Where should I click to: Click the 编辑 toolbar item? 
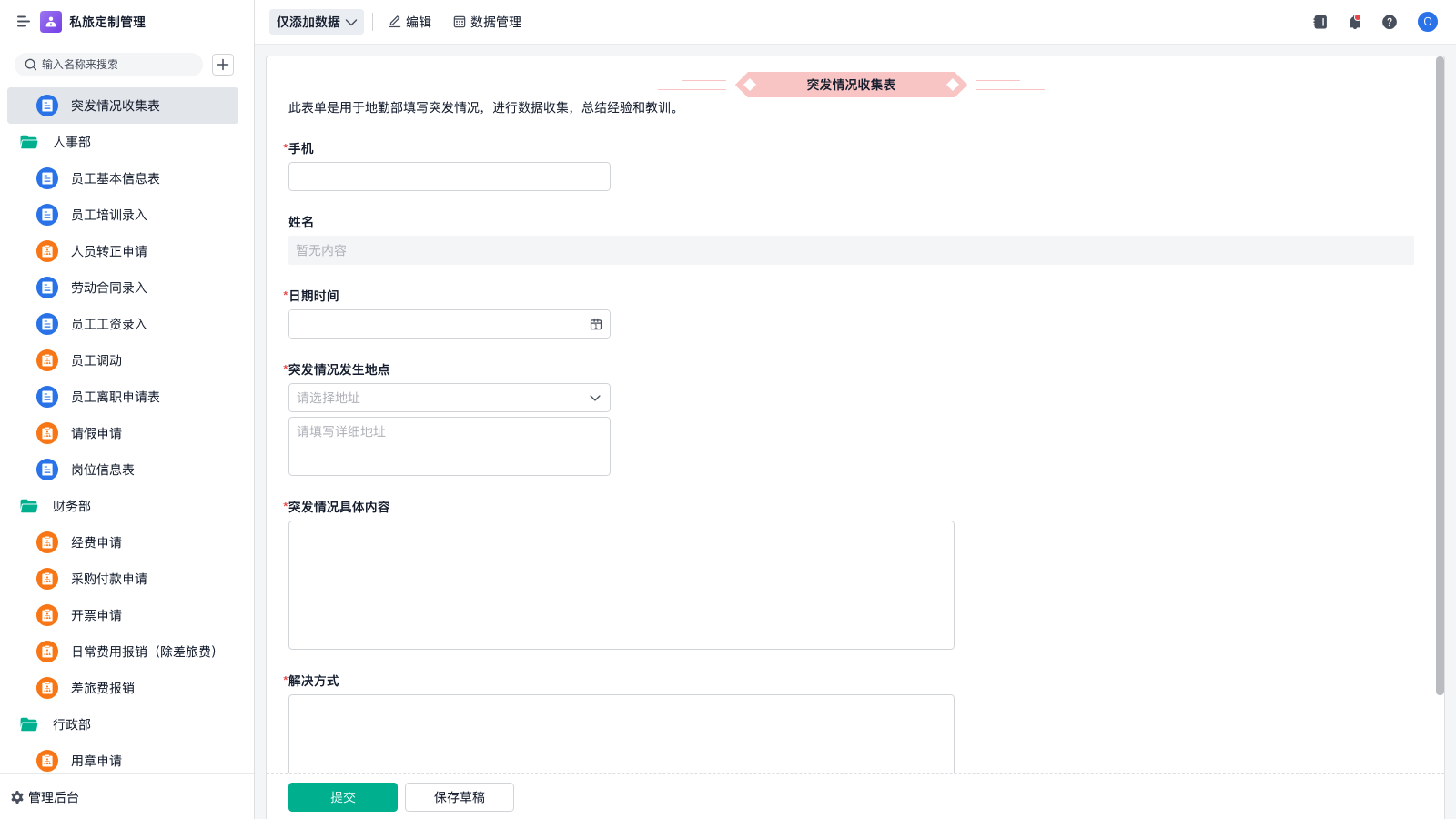(409, 22)
